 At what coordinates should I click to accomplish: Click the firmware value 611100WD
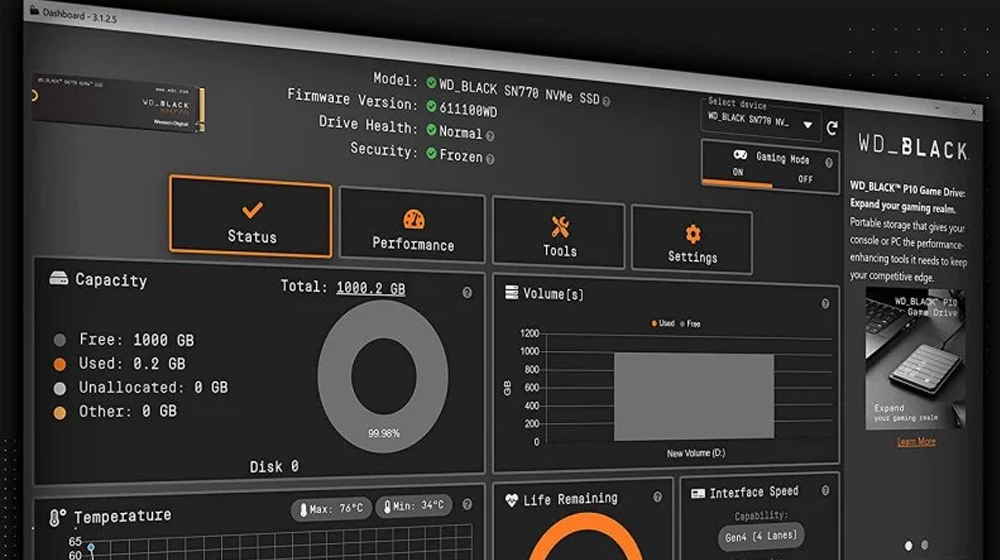pos(468,110)
